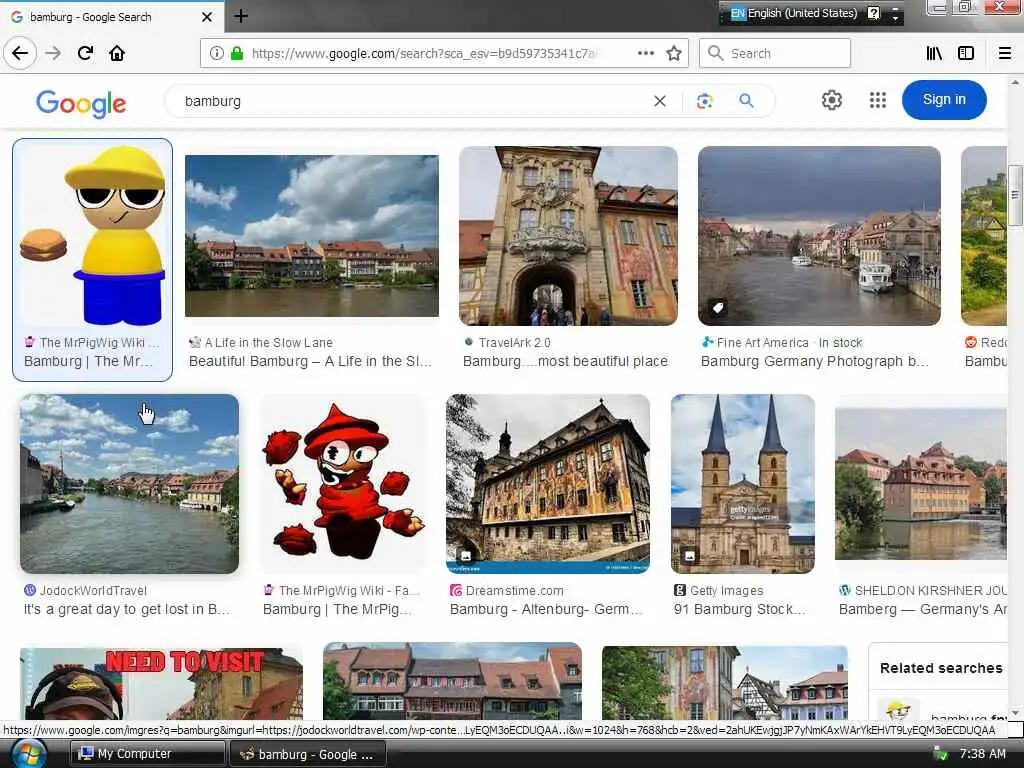This screenshot has height=768, width=1024.
Task: Click the Google logo
Action: tap(81, 103)
